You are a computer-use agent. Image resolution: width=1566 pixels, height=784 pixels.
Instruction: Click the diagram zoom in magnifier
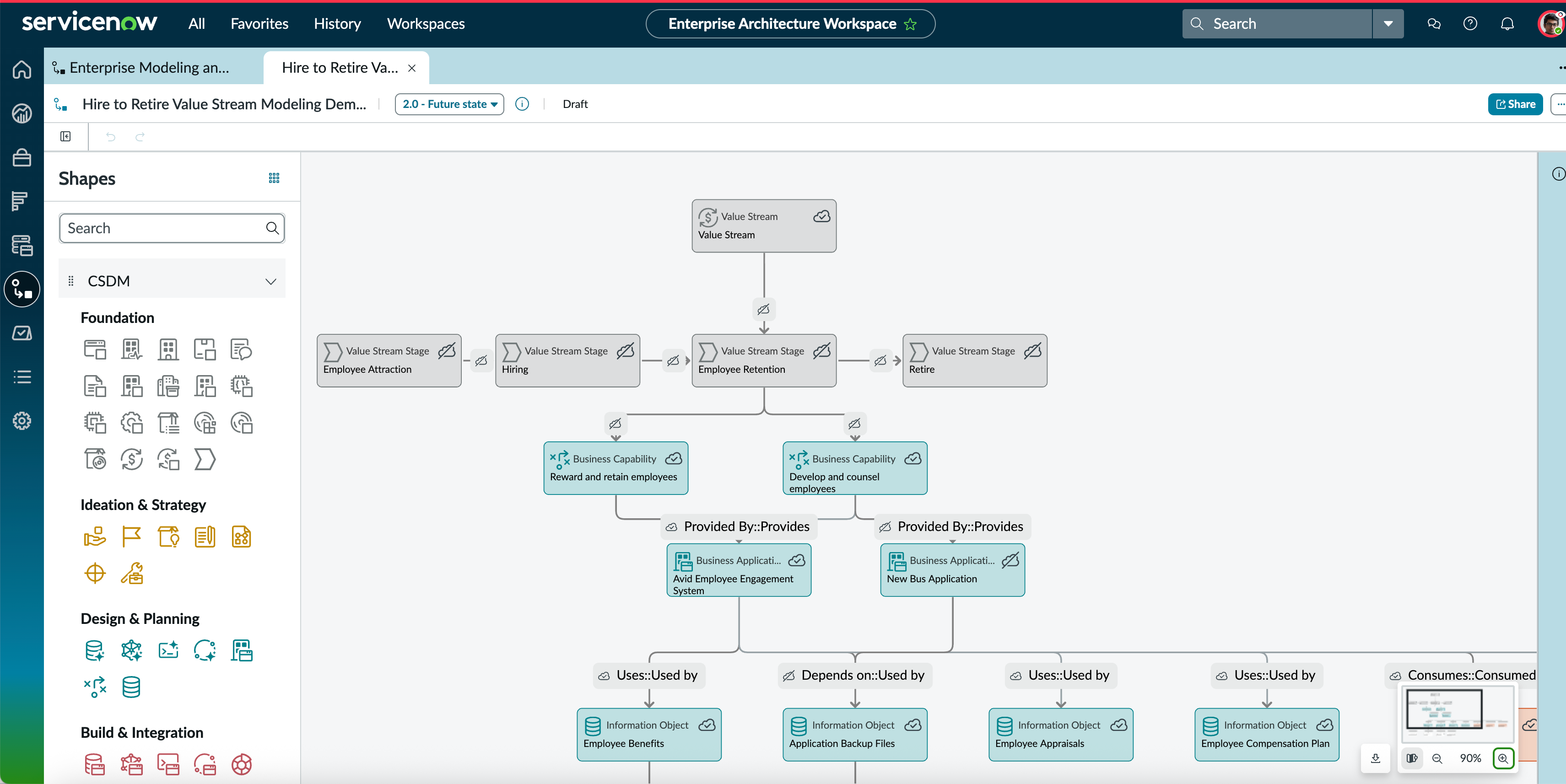(1503, 758)
